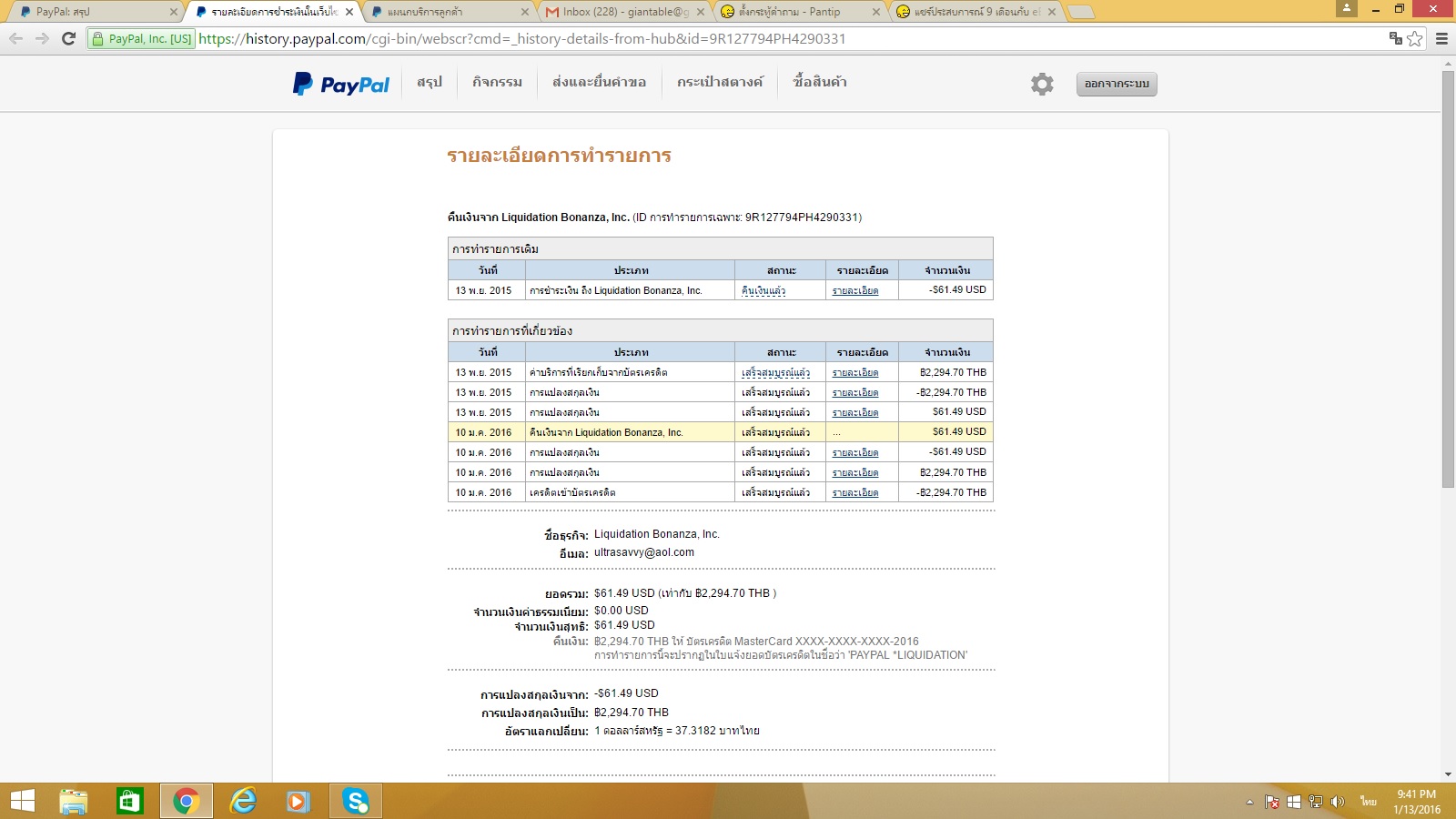Screen dimensions: 1456x819
Task: Click the page heading รายละเอียดการทำรายการ
Action: point(559,156)
